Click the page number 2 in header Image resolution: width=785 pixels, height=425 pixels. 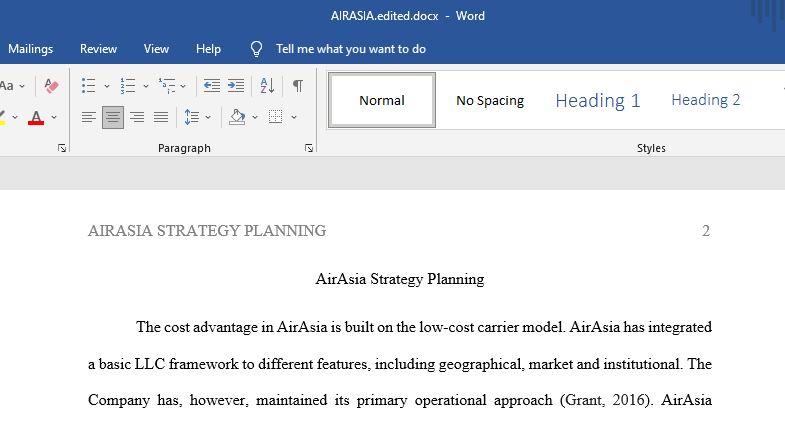coord(706,231)
